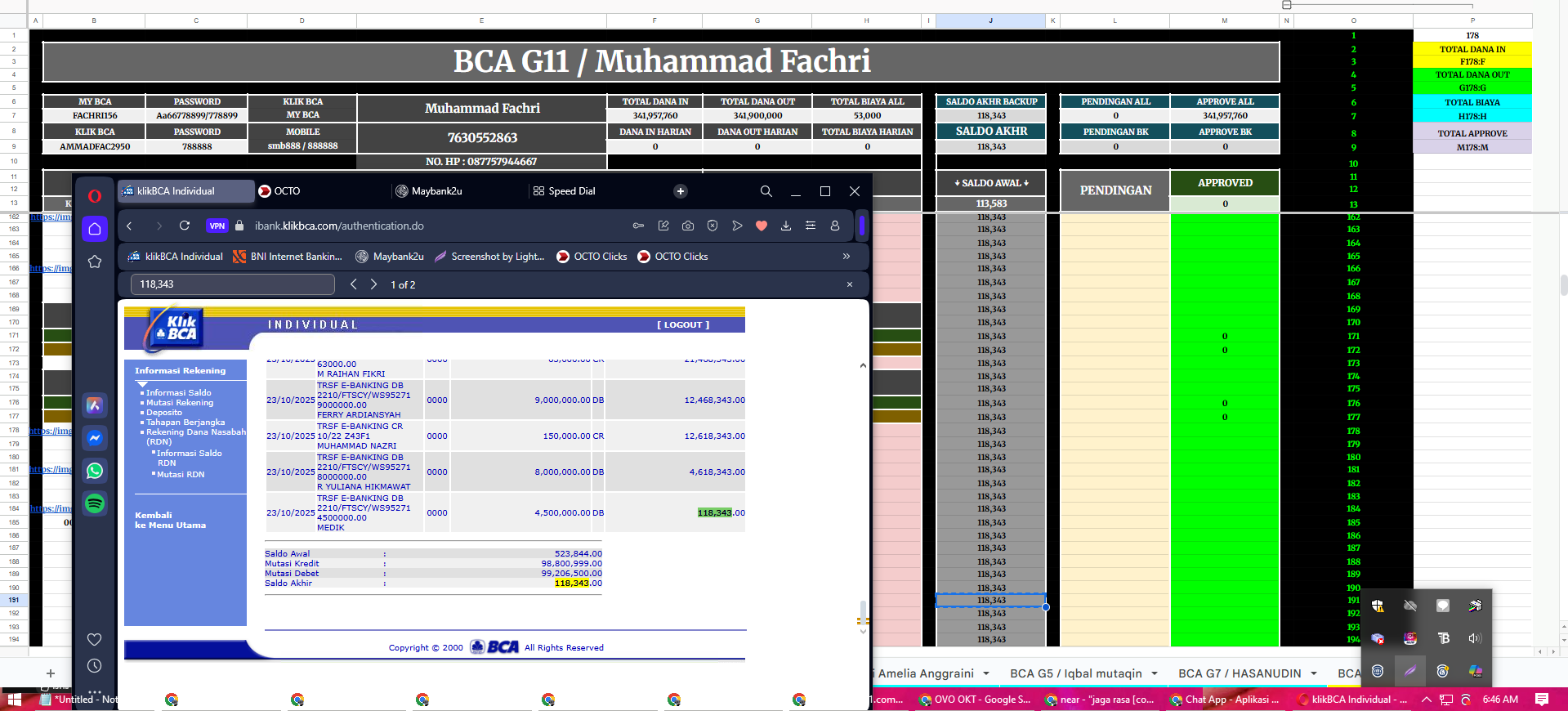Screen dimensions: 1568x711
Task: Open Windows Start menu
Action: click(x=14, y=700)
